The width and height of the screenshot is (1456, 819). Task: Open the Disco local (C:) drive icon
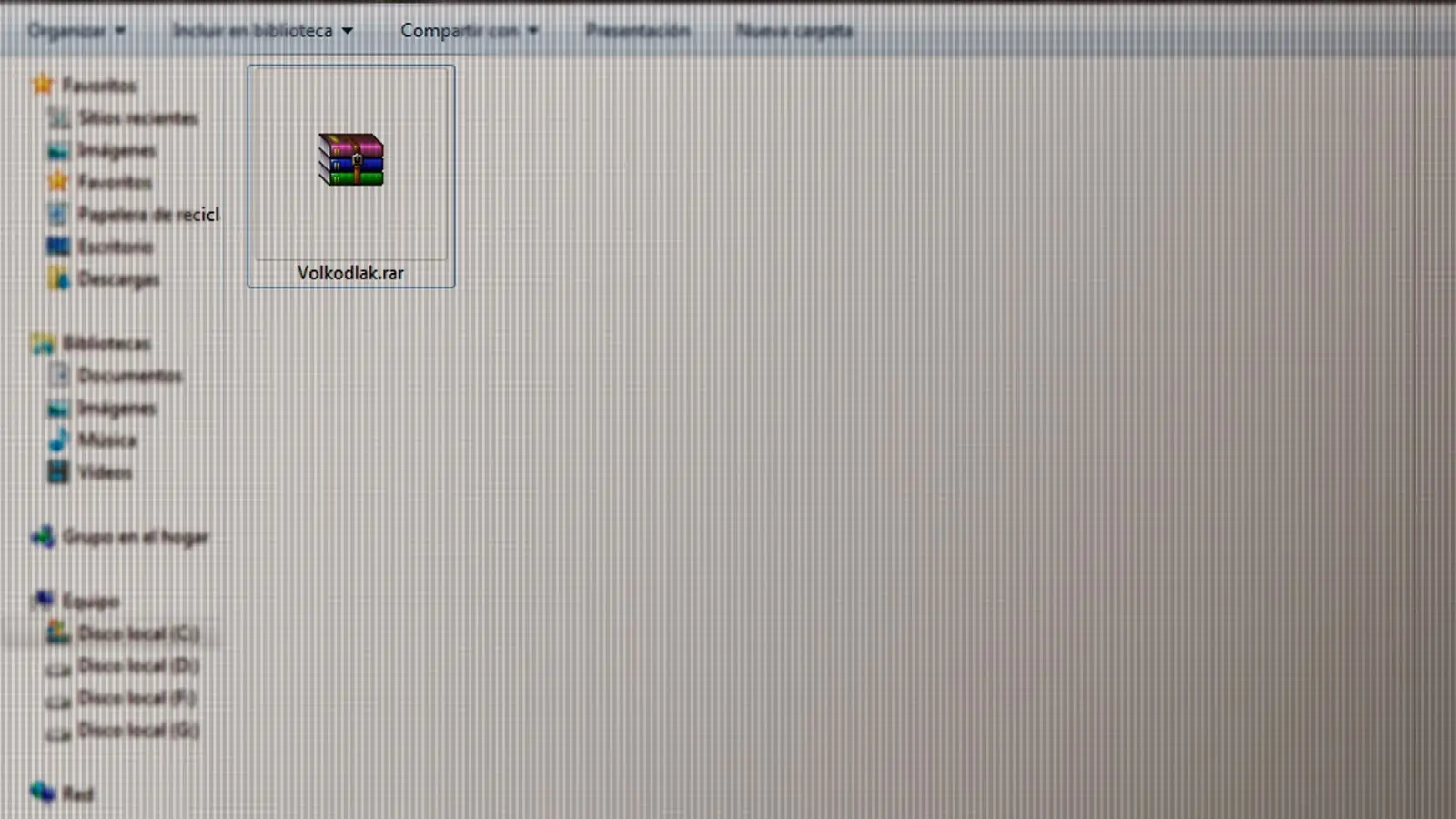[x=58, y=633]
